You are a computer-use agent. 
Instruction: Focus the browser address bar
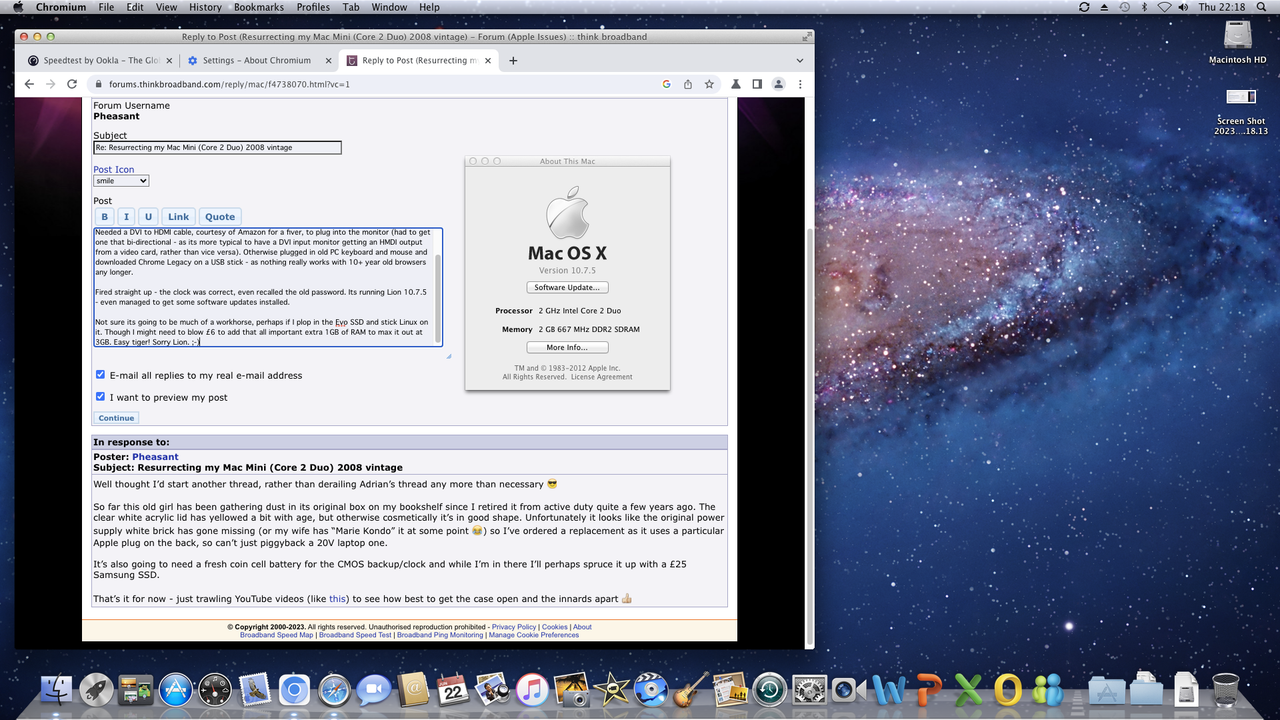(380, 84)
